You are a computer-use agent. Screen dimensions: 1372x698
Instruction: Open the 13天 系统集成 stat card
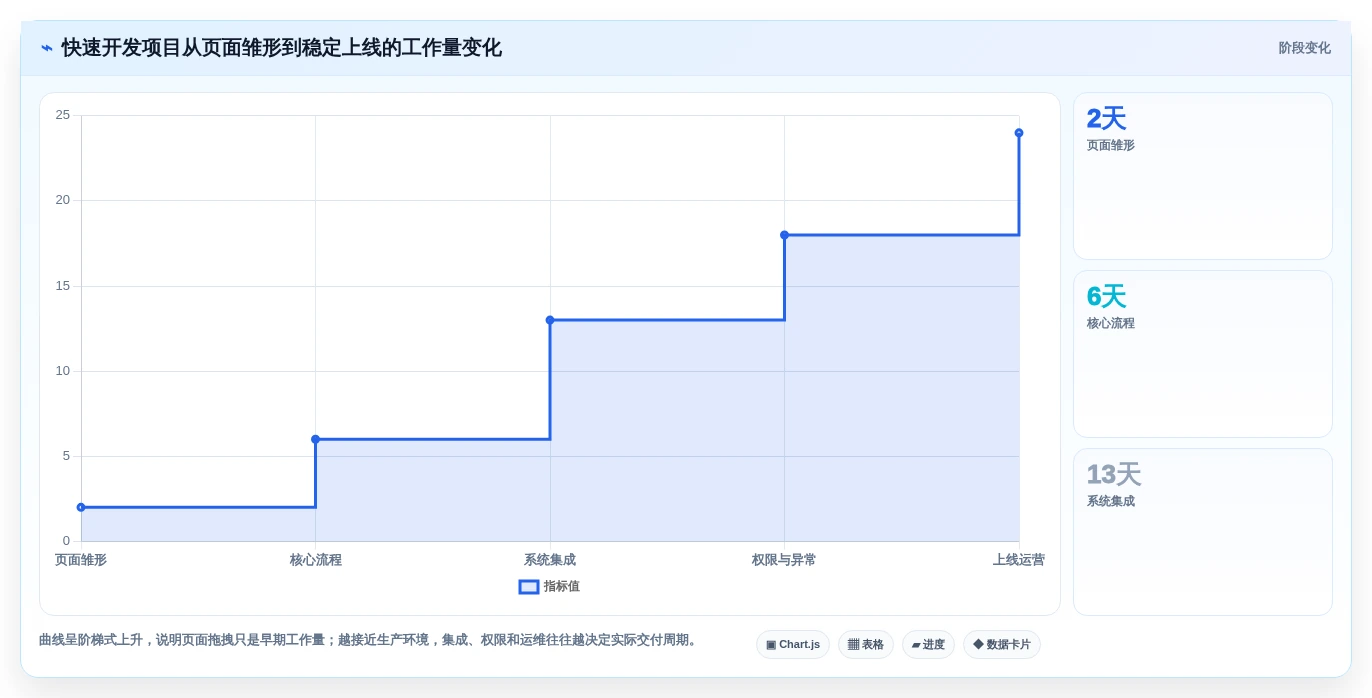point(1203,532)
